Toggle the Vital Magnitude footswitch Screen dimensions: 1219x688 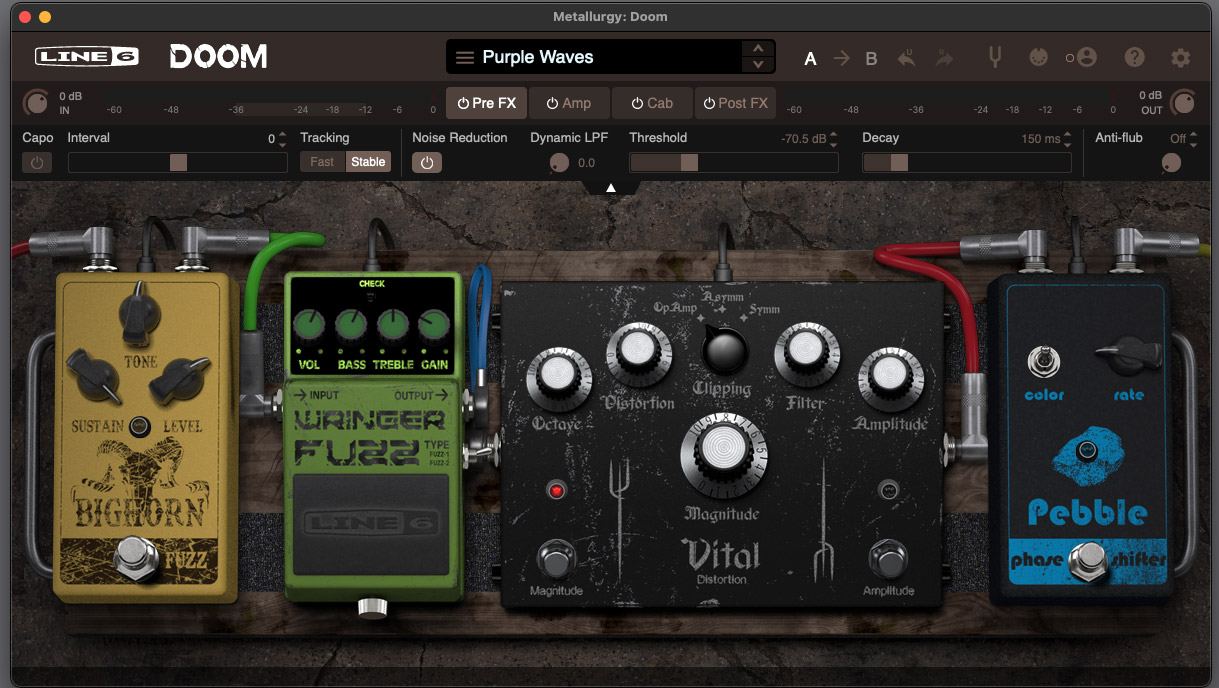click(x=557, y=559)
